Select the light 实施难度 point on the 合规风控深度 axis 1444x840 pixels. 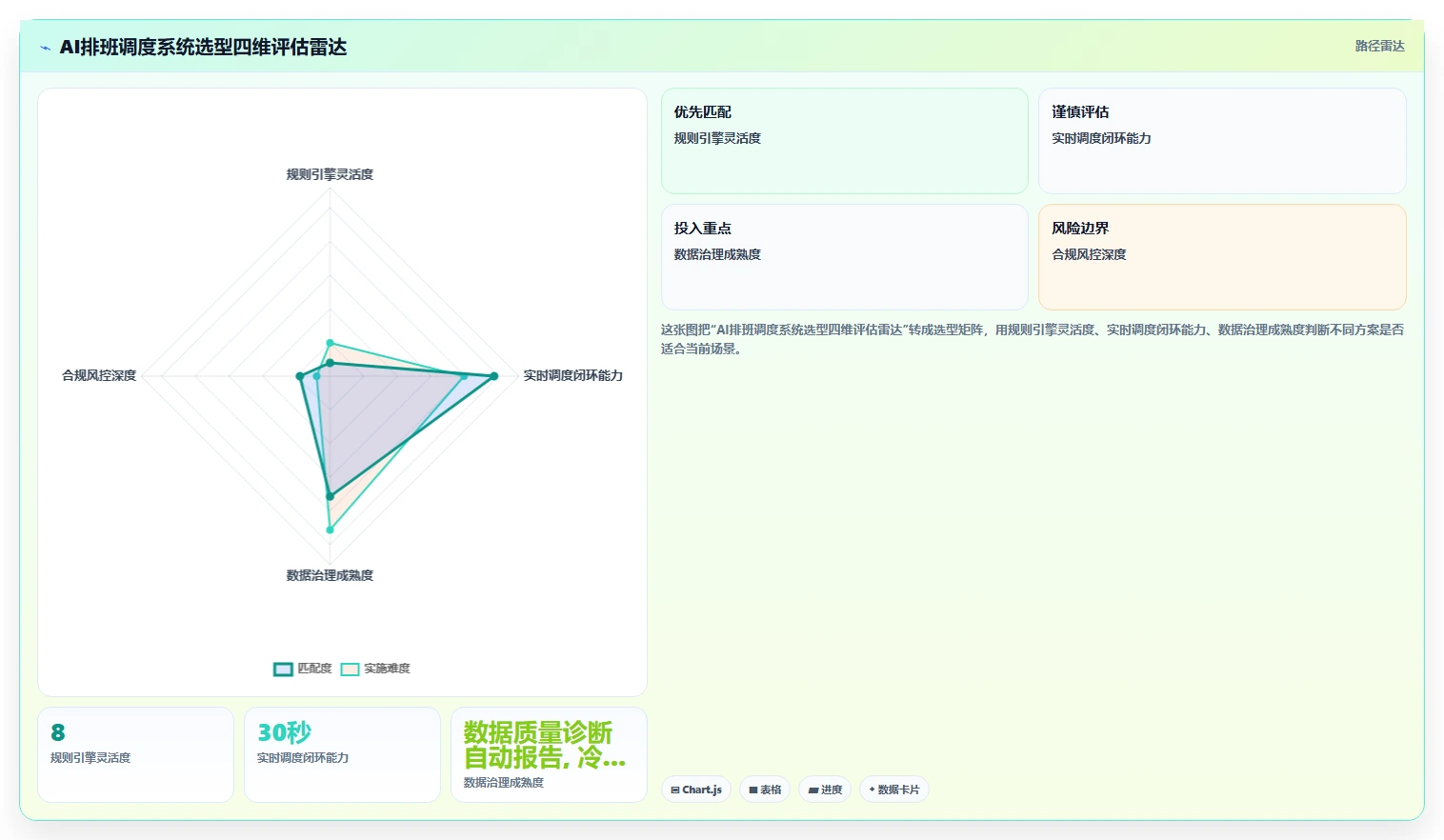[x=317, y=376]
